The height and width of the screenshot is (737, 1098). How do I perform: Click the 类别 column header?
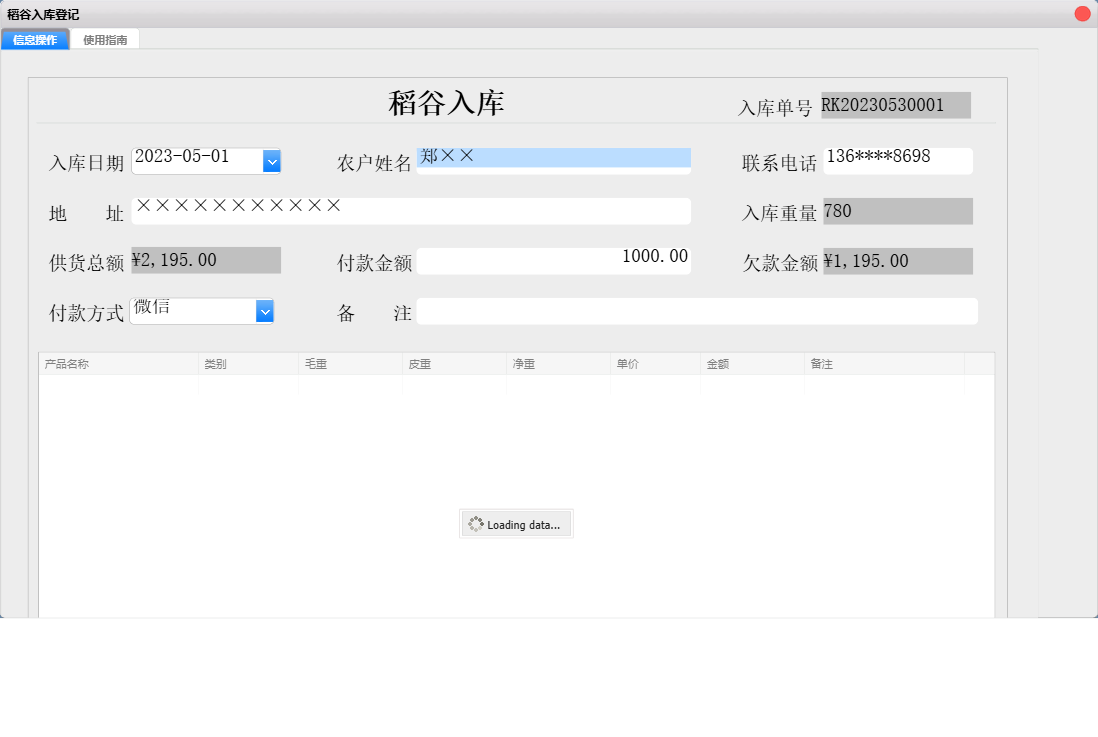click(248, 364)
